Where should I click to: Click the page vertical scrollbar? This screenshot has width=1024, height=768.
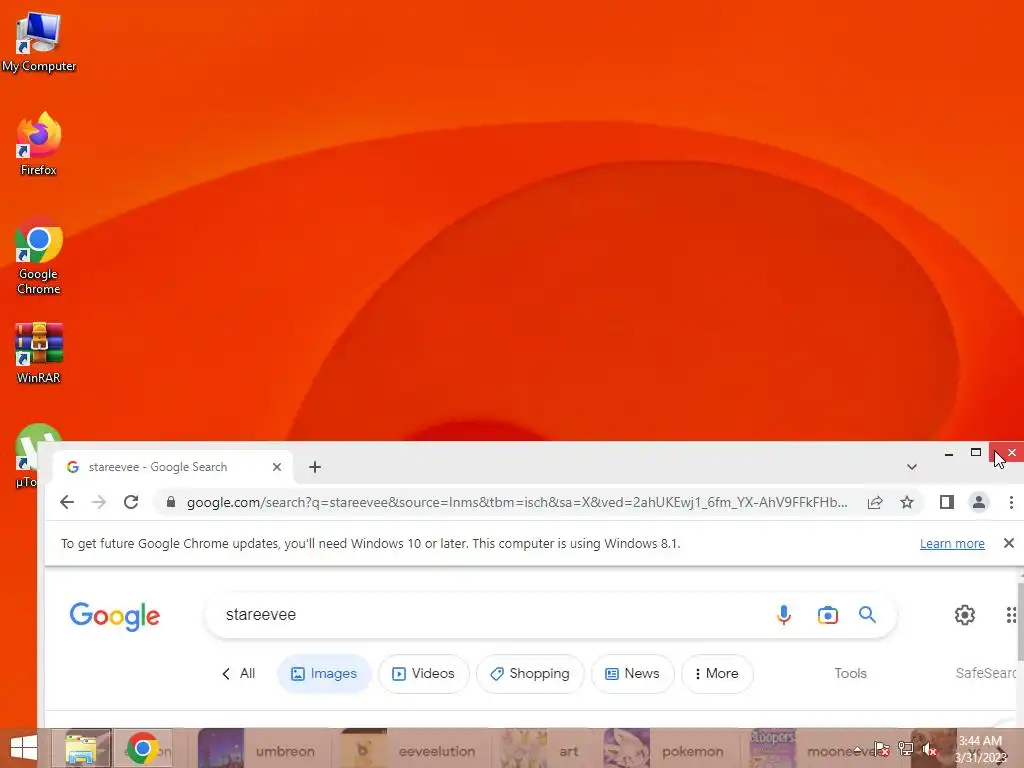[1019, 620]
